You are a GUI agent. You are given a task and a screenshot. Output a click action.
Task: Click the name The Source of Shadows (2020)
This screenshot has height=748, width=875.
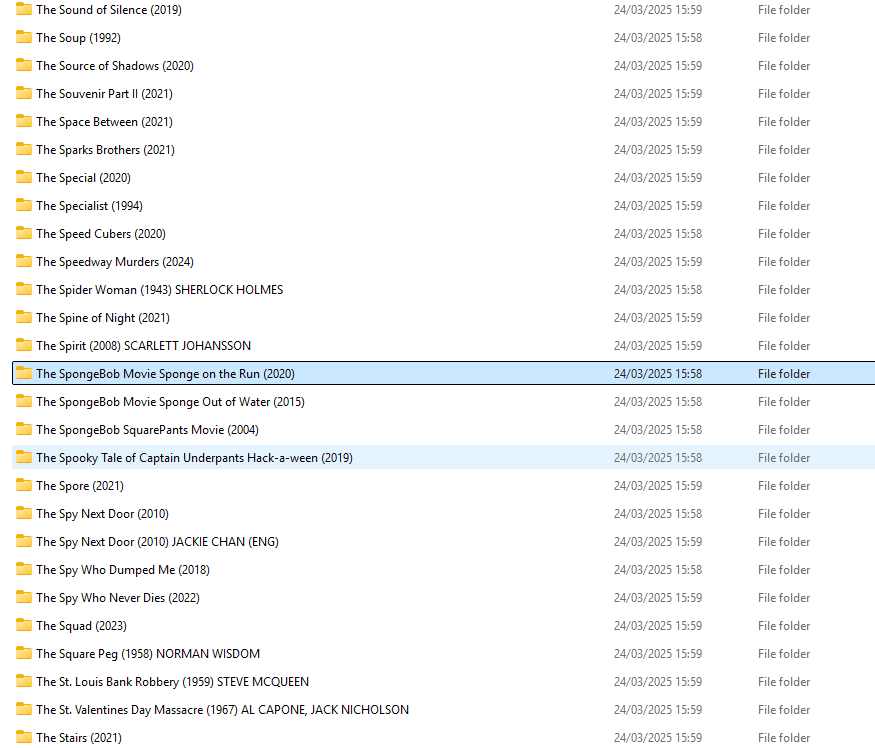click(x=115, y=66)
